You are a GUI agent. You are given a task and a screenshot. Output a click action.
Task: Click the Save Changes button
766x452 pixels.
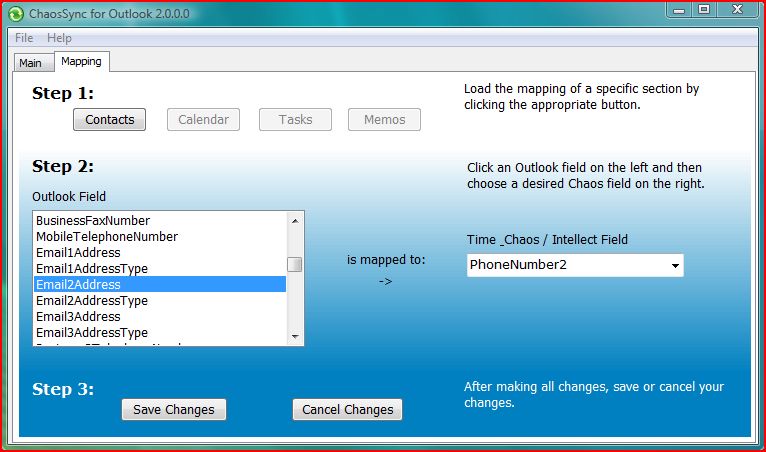174,409
